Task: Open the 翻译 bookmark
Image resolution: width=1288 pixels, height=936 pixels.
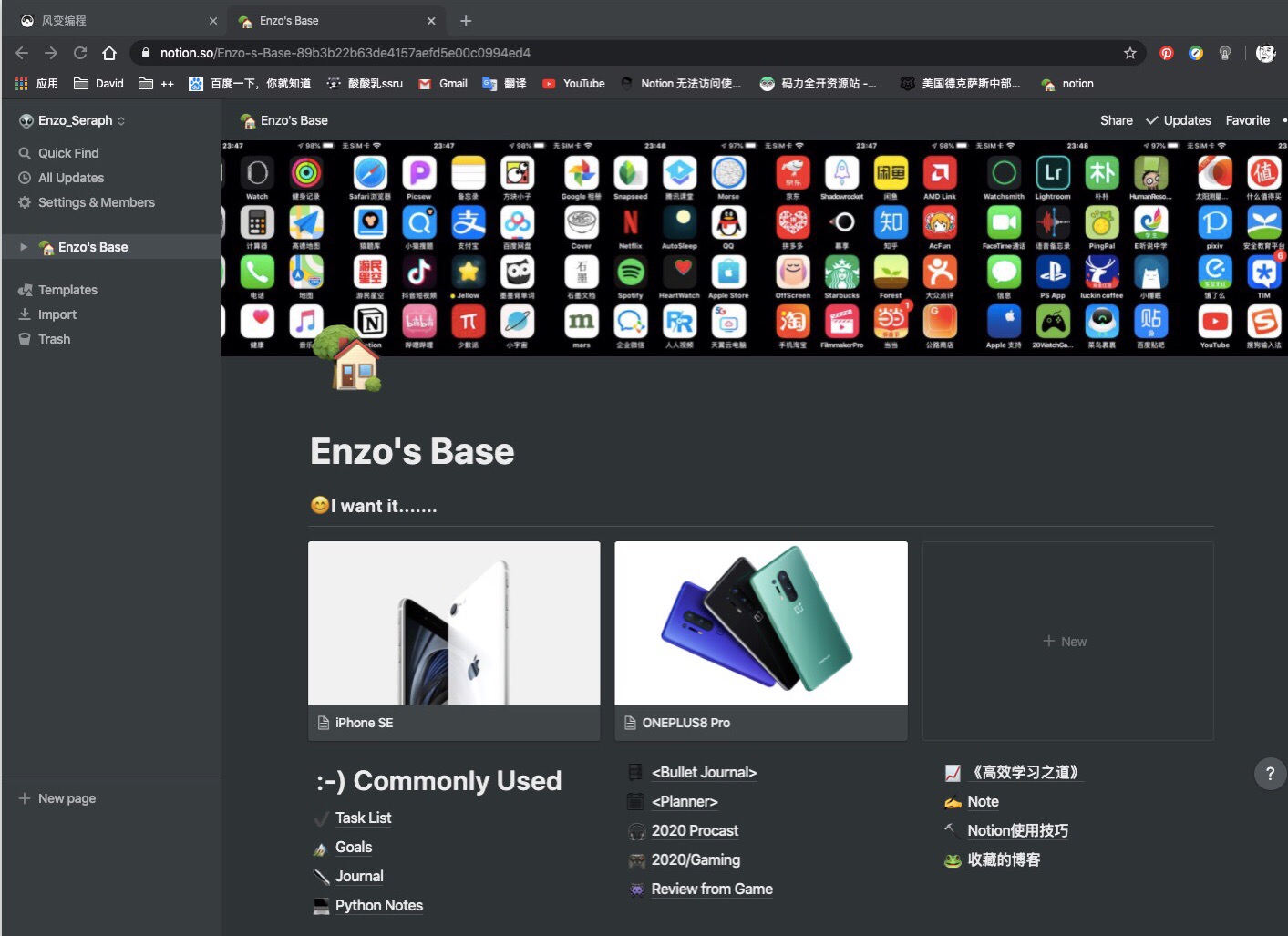Action: [x=504, y=84]
